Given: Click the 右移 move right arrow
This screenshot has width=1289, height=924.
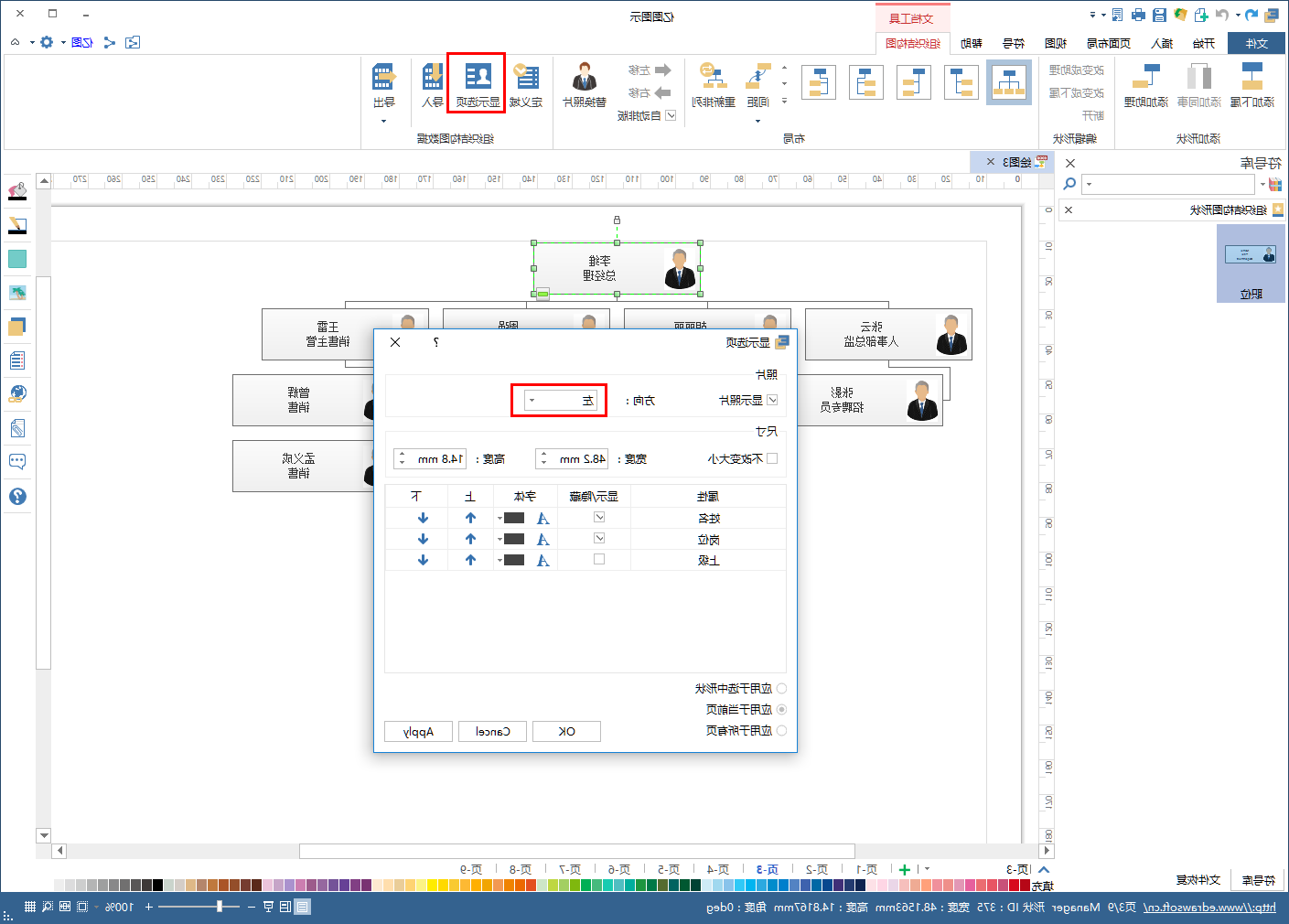Looking at the screenshot, I should [663, 93].
